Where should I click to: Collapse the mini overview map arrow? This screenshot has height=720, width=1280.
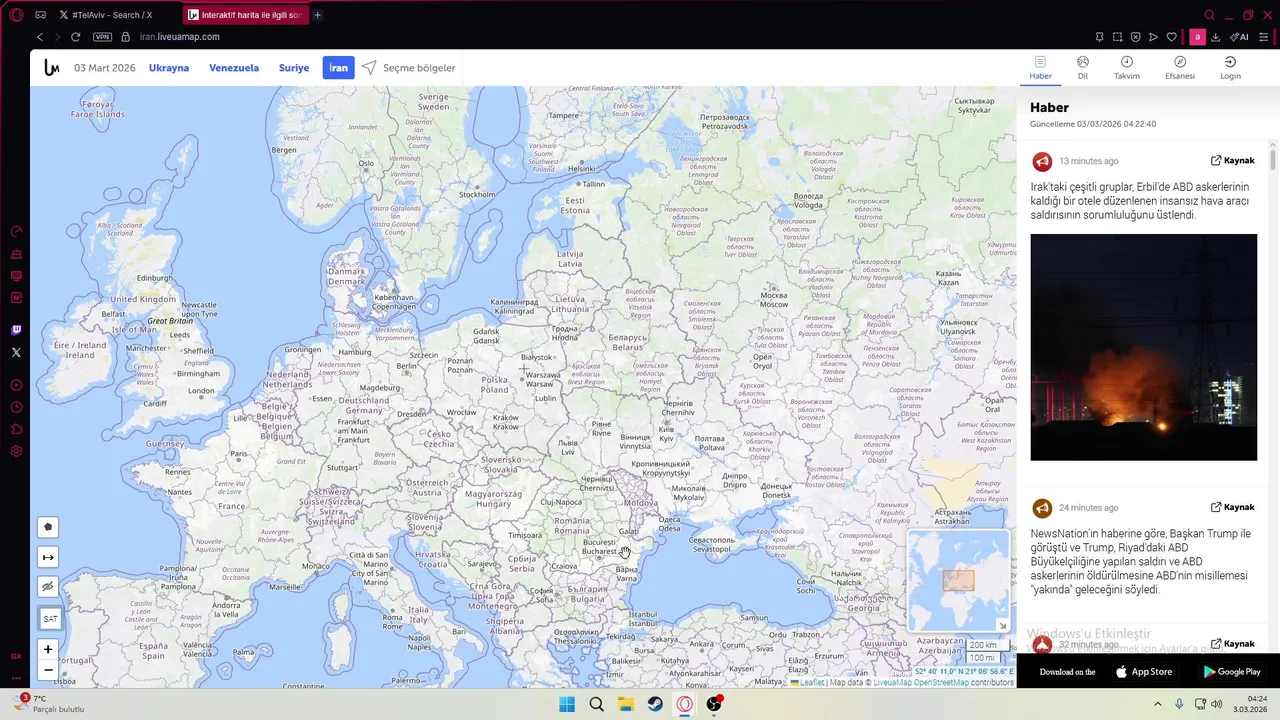click(x=1003, y=626)
